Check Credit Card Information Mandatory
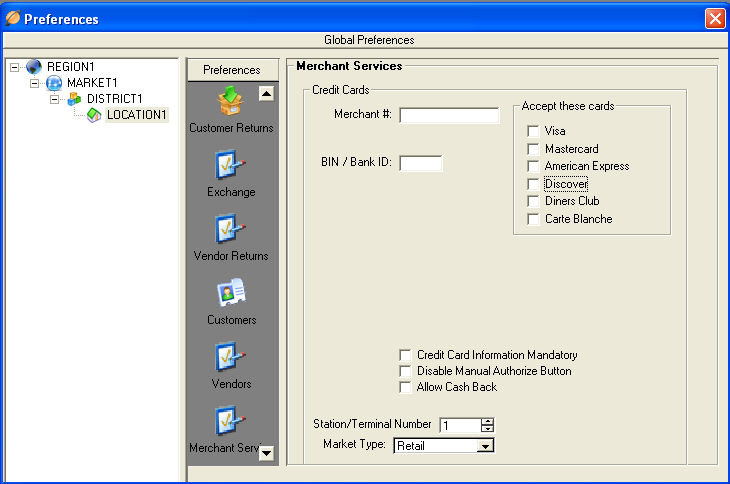The width and height of the screenshot is (730, 484). coord(405,355)
